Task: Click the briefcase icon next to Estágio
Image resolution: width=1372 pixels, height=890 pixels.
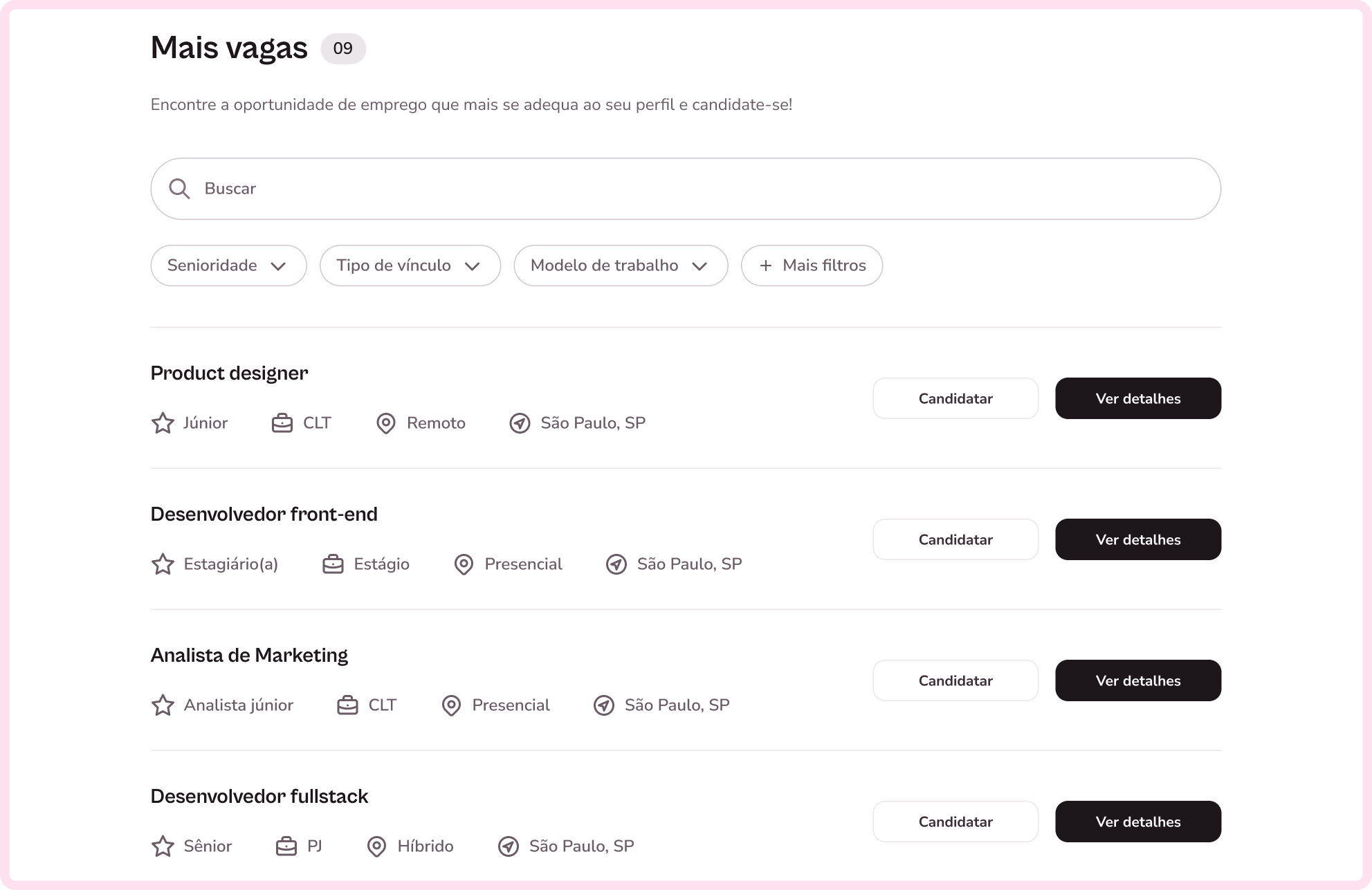Action: [x=333, y=564]
